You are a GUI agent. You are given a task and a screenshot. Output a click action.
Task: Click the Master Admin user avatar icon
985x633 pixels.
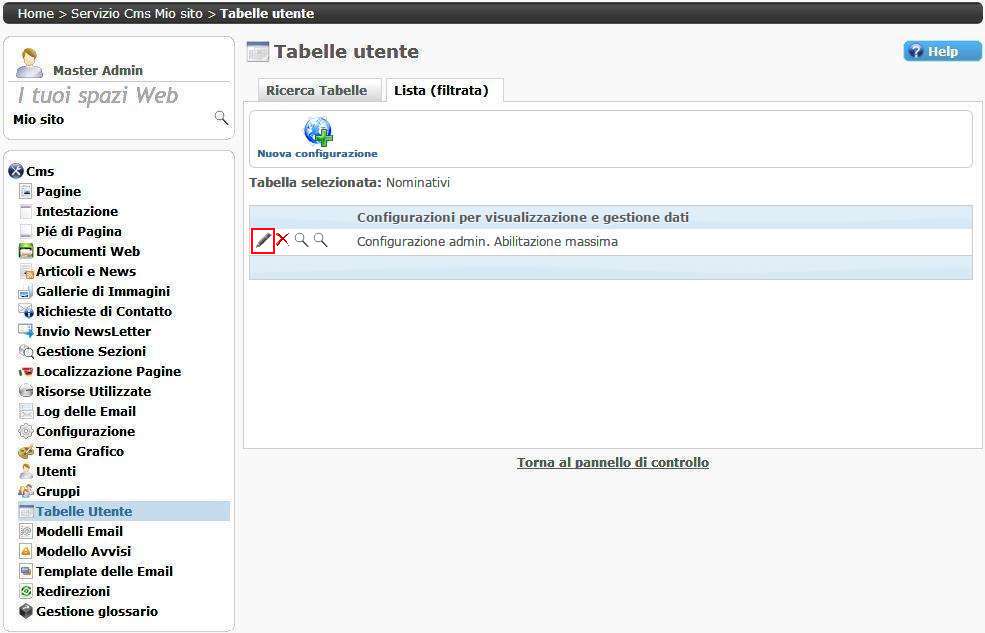click(x=30, y=63)
